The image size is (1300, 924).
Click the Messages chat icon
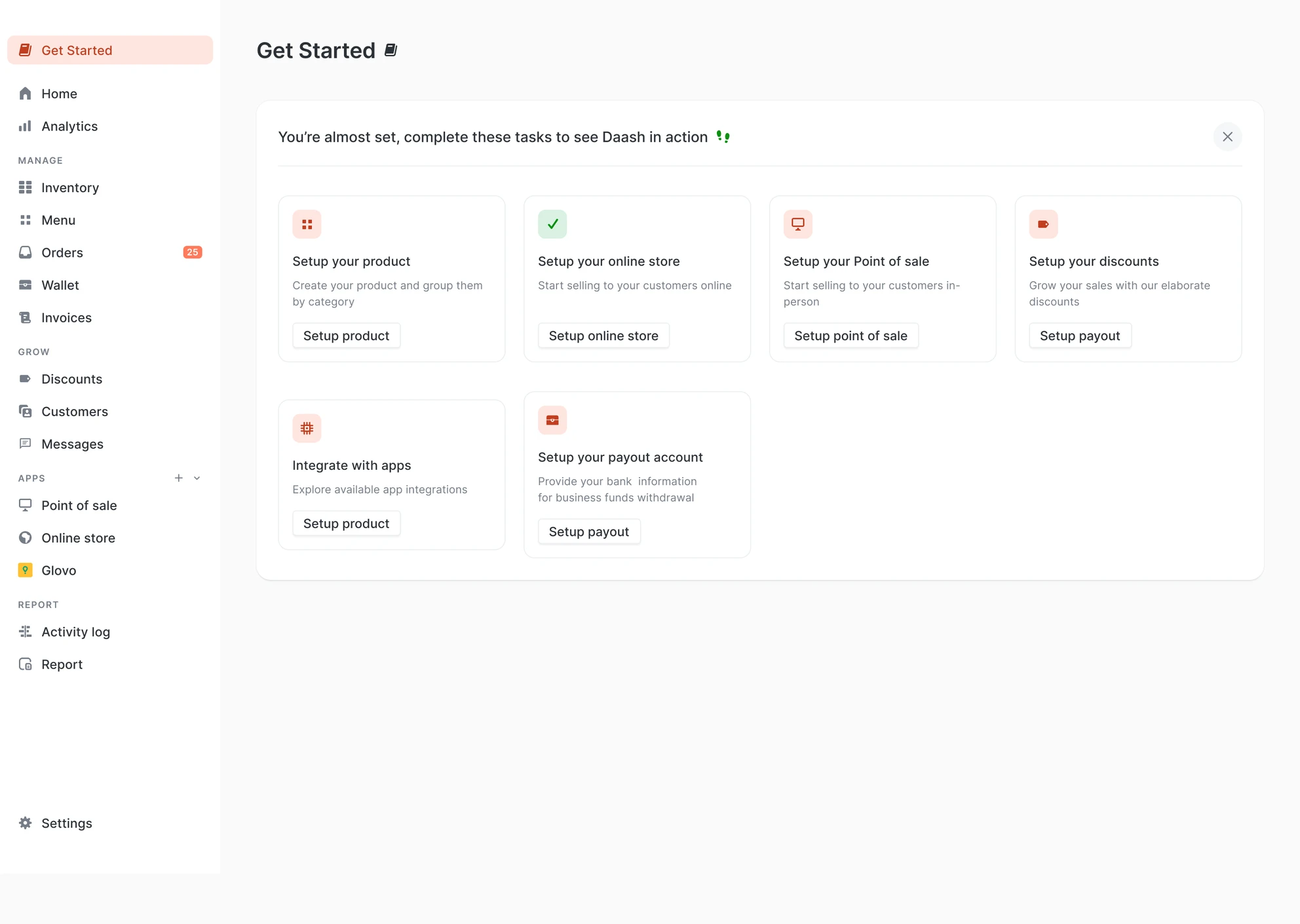tap(26, 444)
